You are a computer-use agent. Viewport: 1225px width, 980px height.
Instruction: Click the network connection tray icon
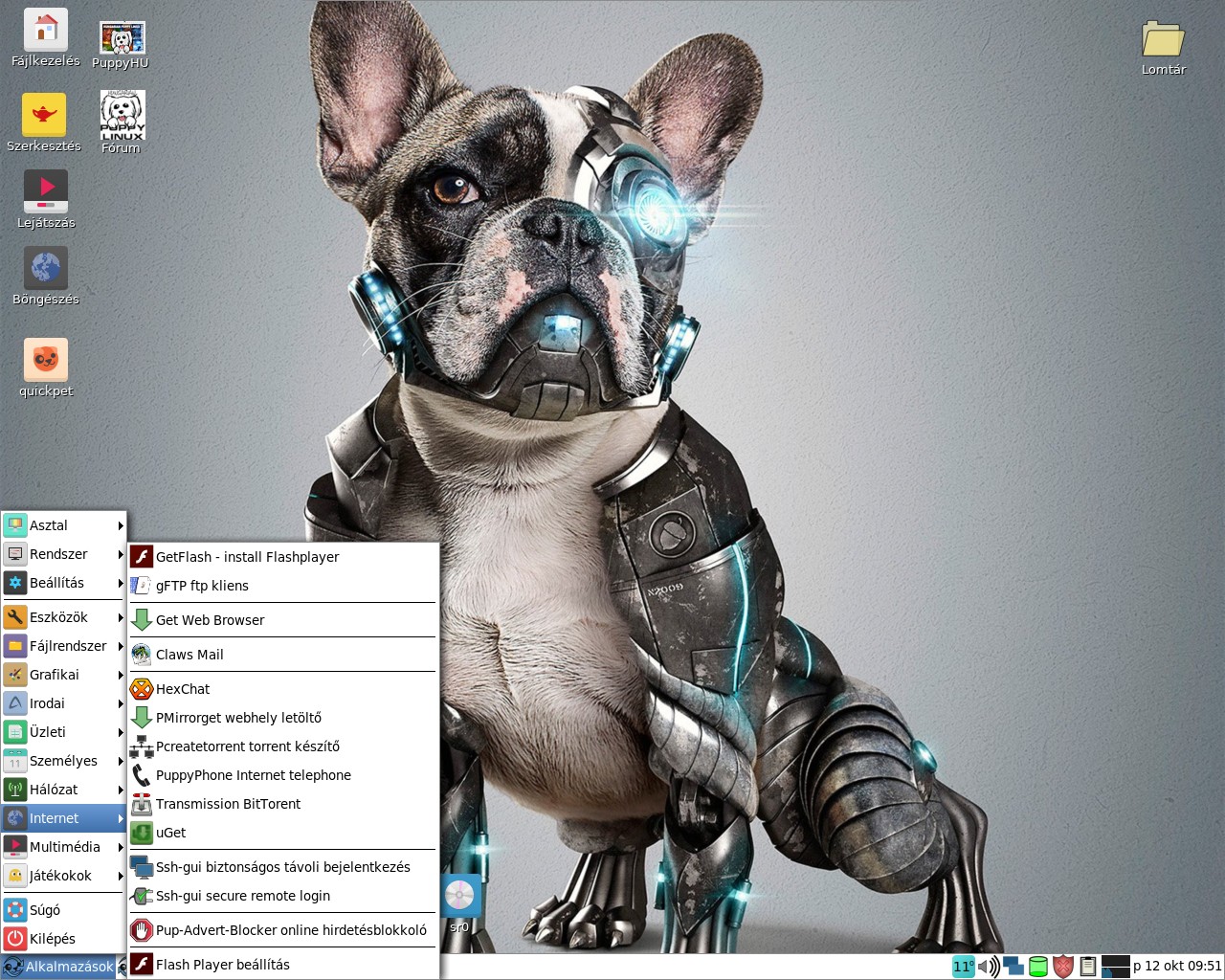point(1013,967)
